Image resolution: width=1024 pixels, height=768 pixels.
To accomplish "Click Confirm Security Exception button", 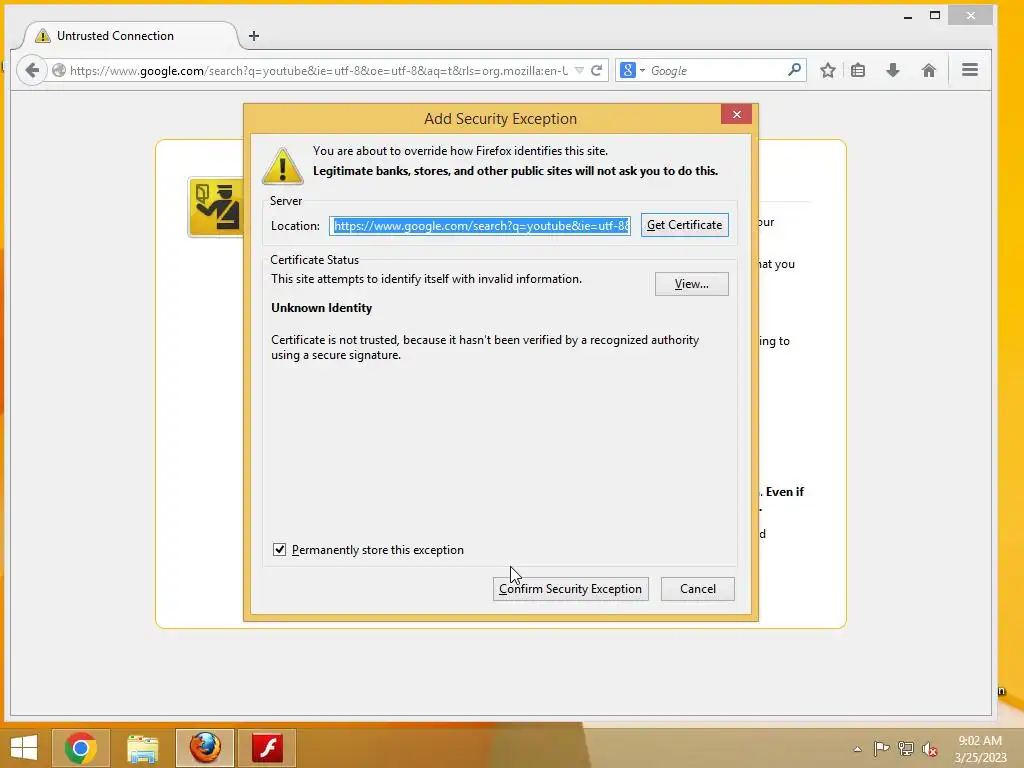I will (x=571, y=589).
